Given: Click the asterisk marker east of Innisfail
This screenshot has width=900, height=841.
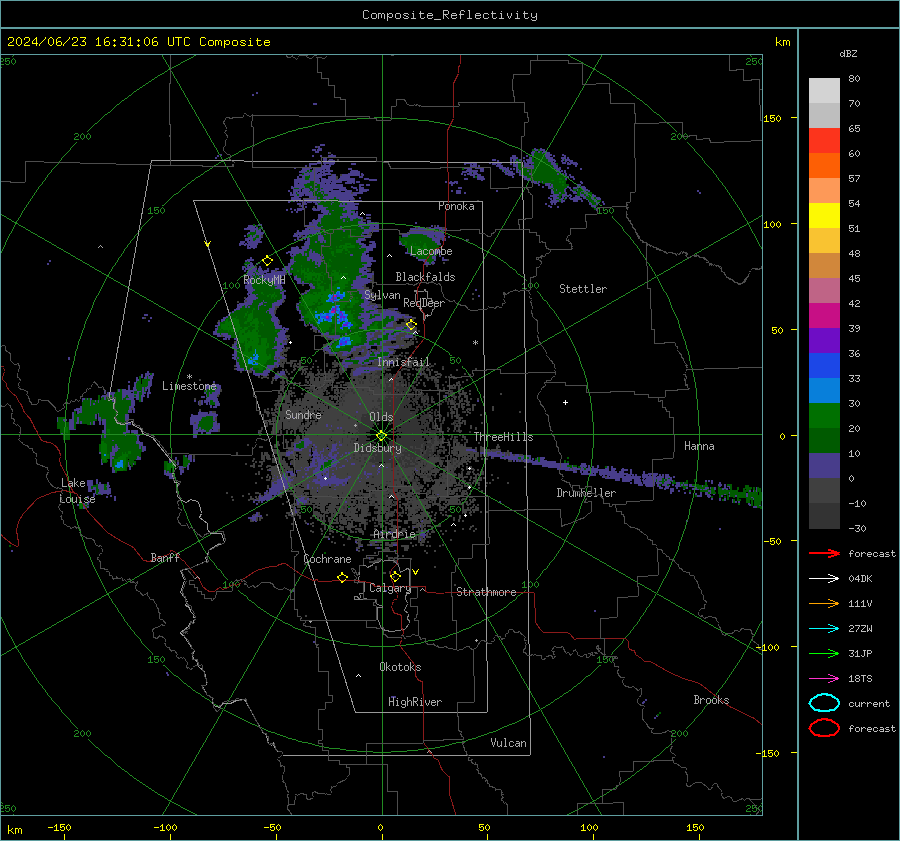Looking at the screenshot, I should coord(475,343).
